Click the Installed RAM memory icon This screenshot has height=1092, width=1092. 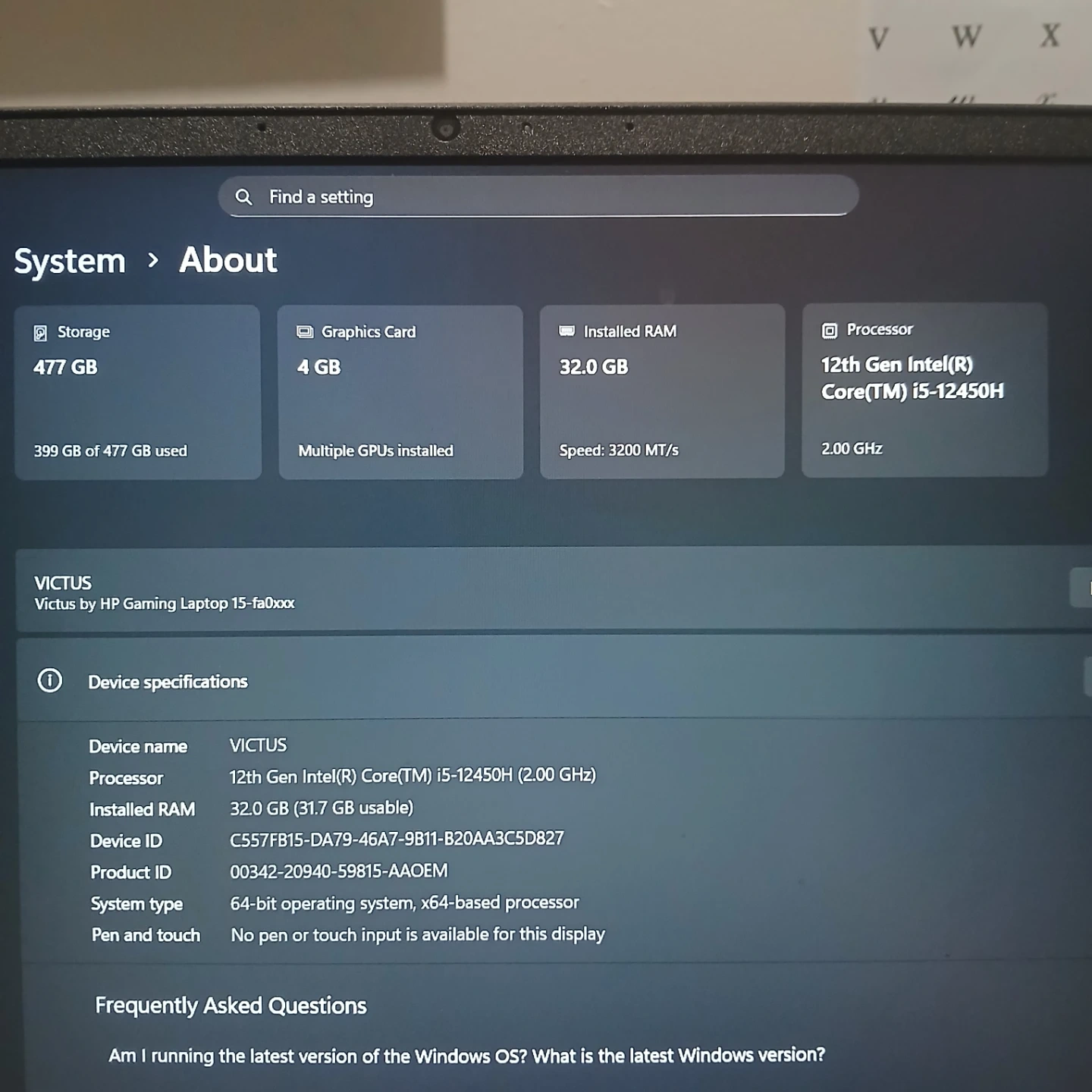point(566,331)
